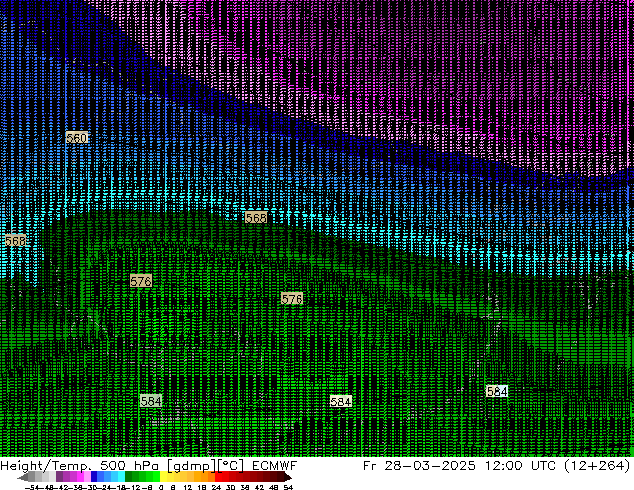Click the dark maroon right arrow end of the color bar

(x=288, y=477)
